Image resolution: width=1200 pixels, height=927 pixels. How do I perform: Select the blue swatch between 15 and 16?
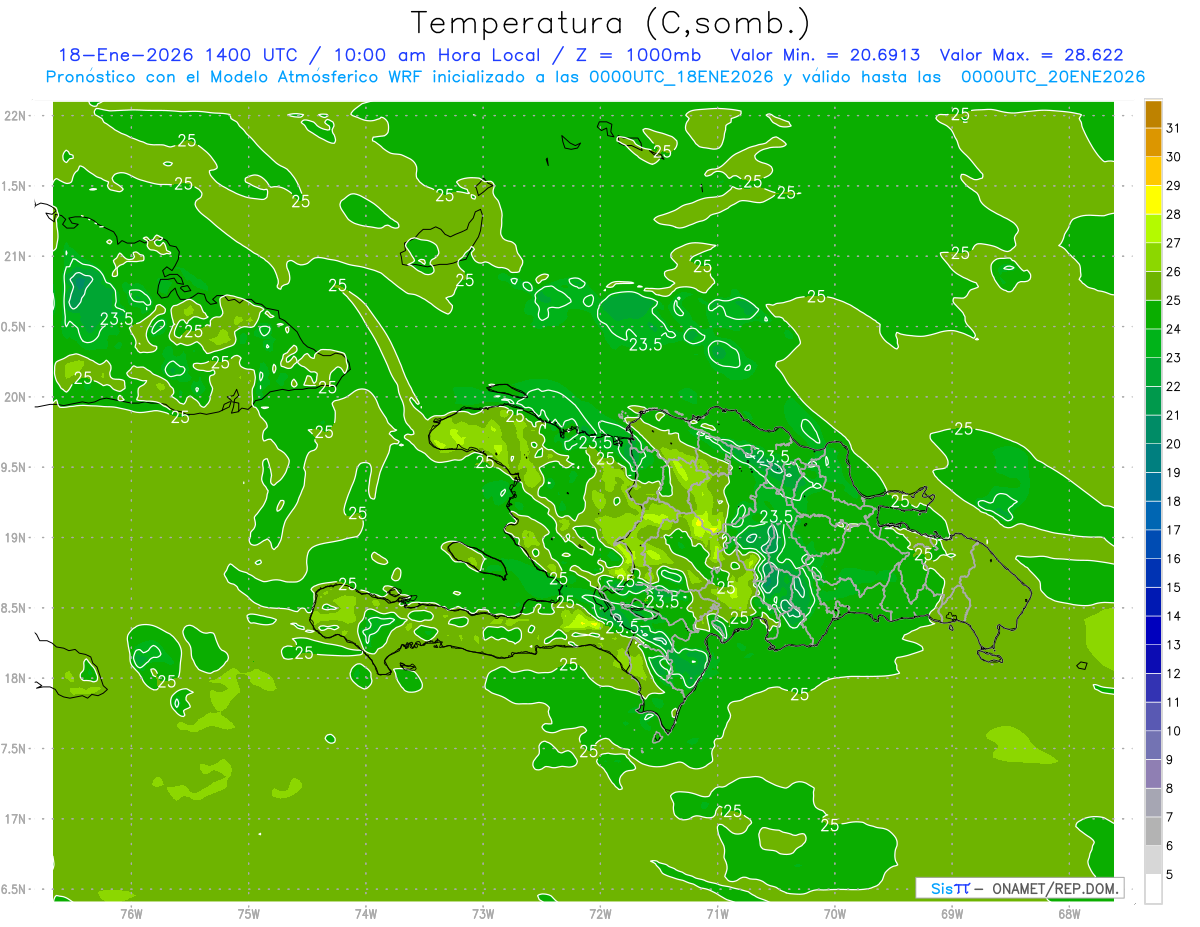click(x=1153, y=573)
